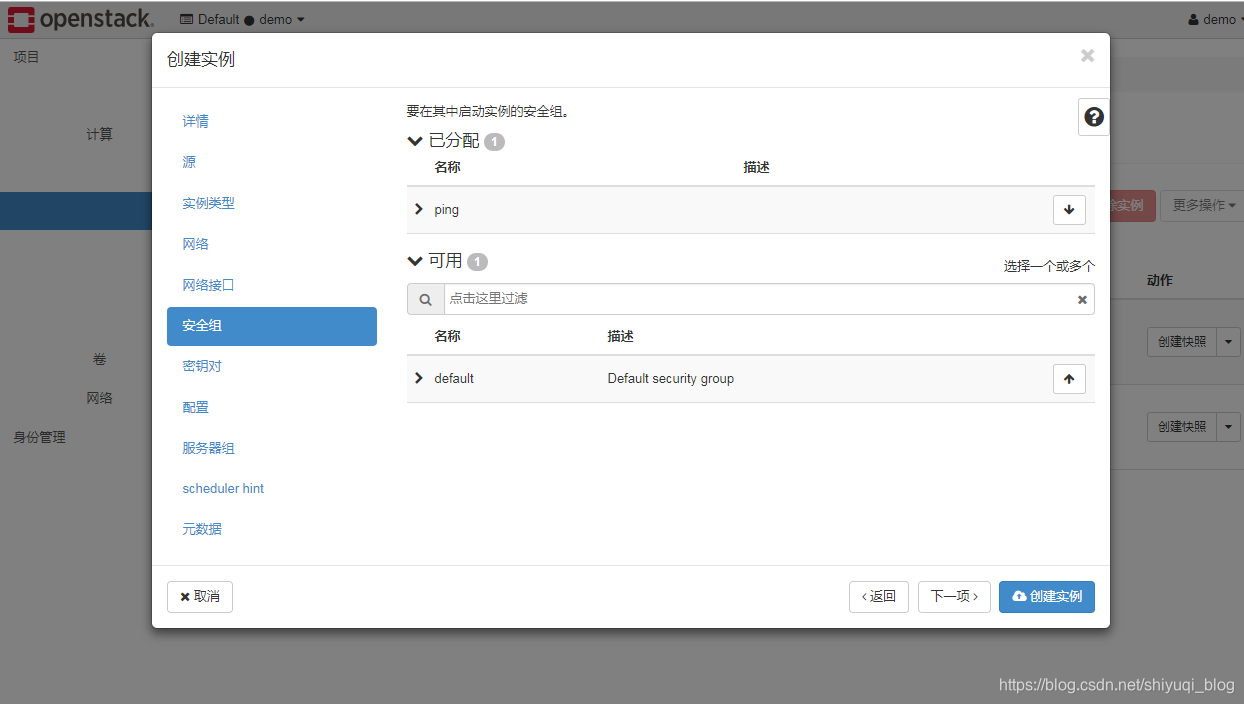The height and width of the screenshot is (704, 1244).
Task: Open second 创建快照 dropdown arrow
Action: coord(1229,427)
